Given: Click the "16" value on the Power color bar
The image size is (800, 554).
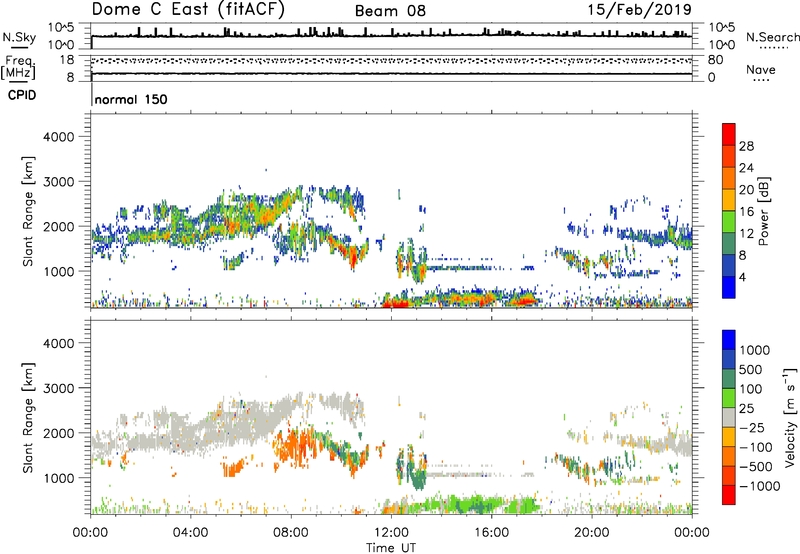Looking at the screenshot, I should 746,212.
